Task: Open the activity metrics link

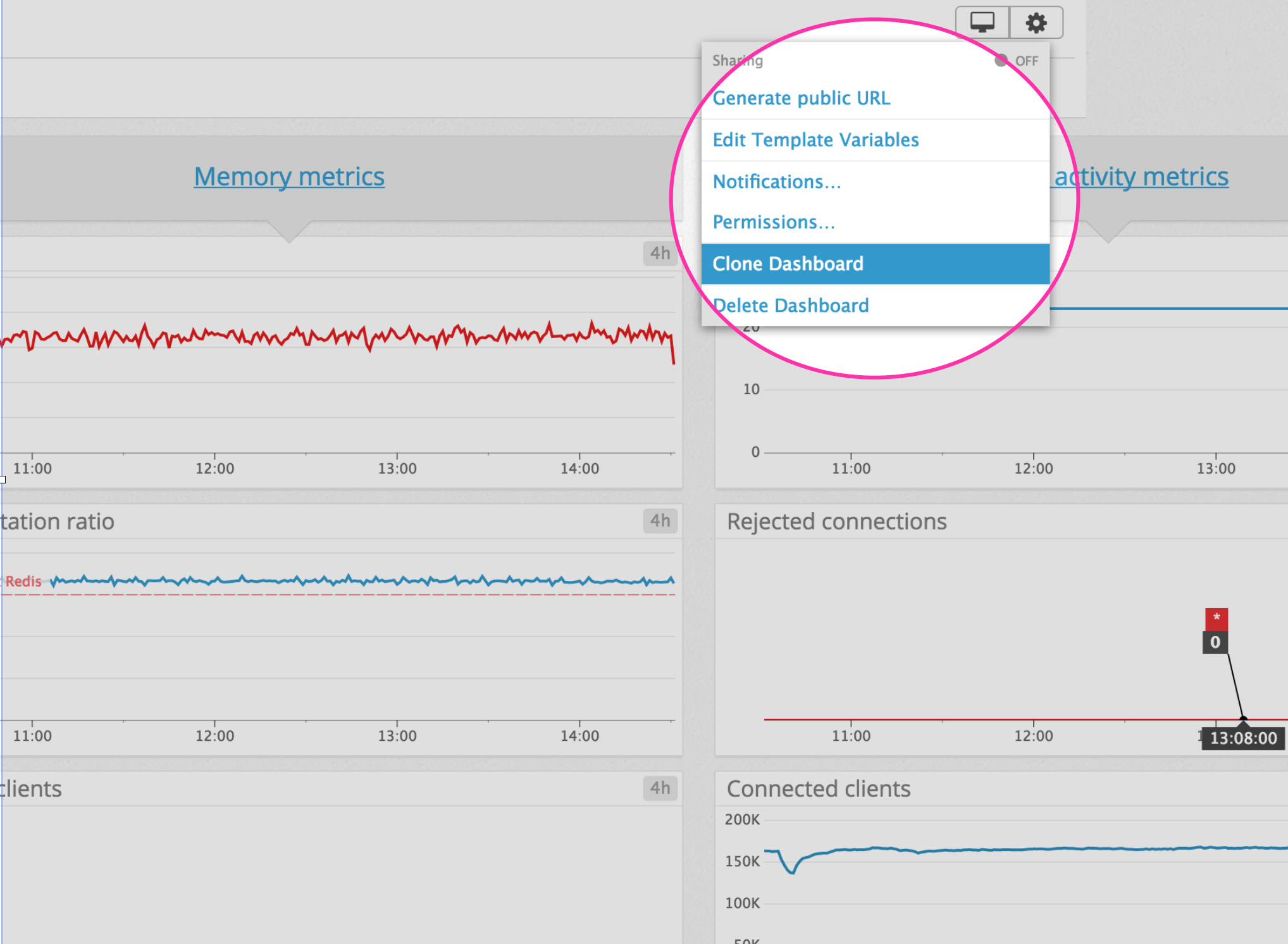Action: (x=1140, y=177)
